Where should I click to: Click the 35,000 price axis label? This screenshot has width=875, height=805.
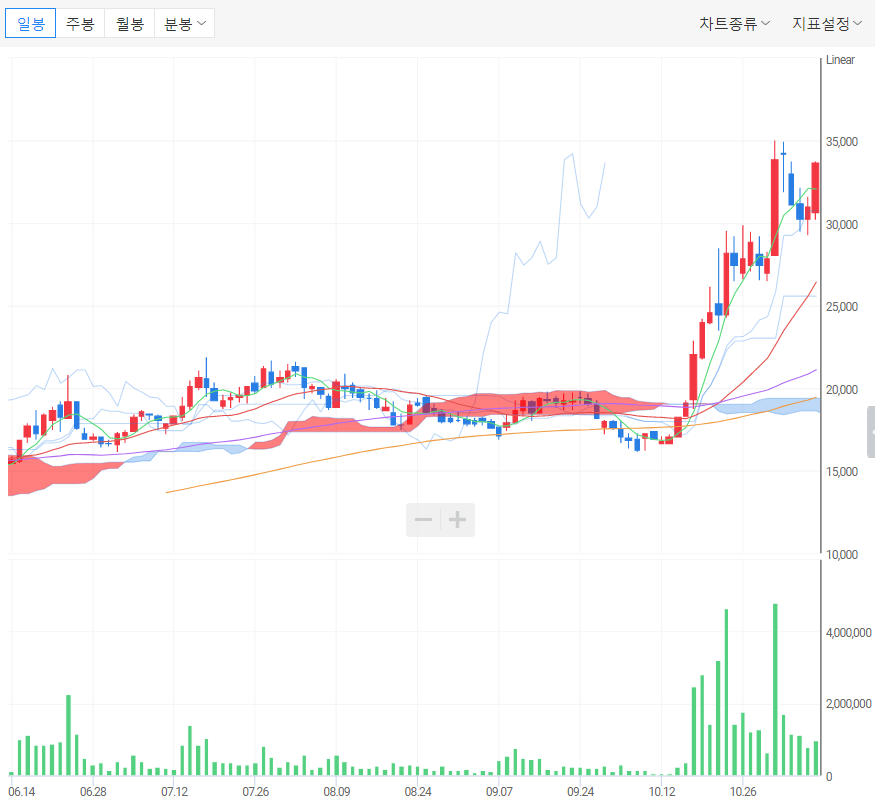coord(842,142)
